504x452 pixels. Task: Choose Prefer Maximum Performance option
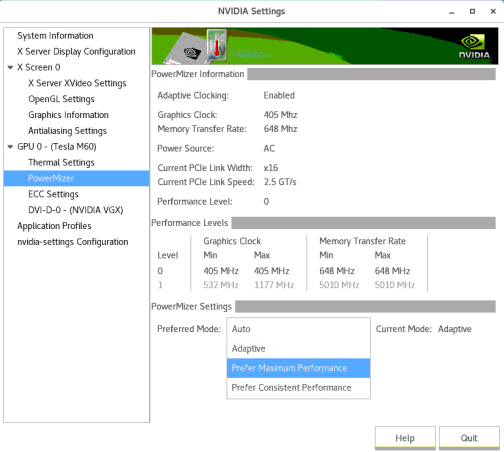[298, 368]
